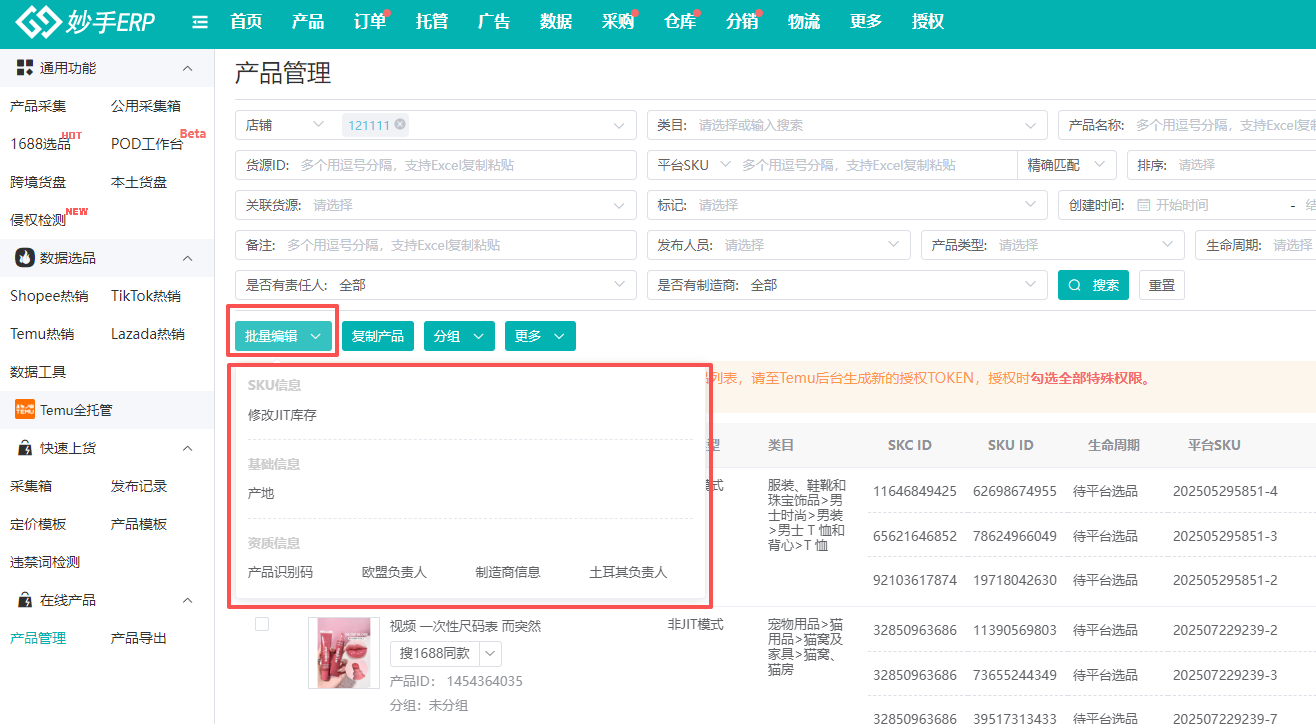This screenshot has height=724, width=1316.
Task: Collapse the 数据选品 sidebar section
Action: point(187,258)
